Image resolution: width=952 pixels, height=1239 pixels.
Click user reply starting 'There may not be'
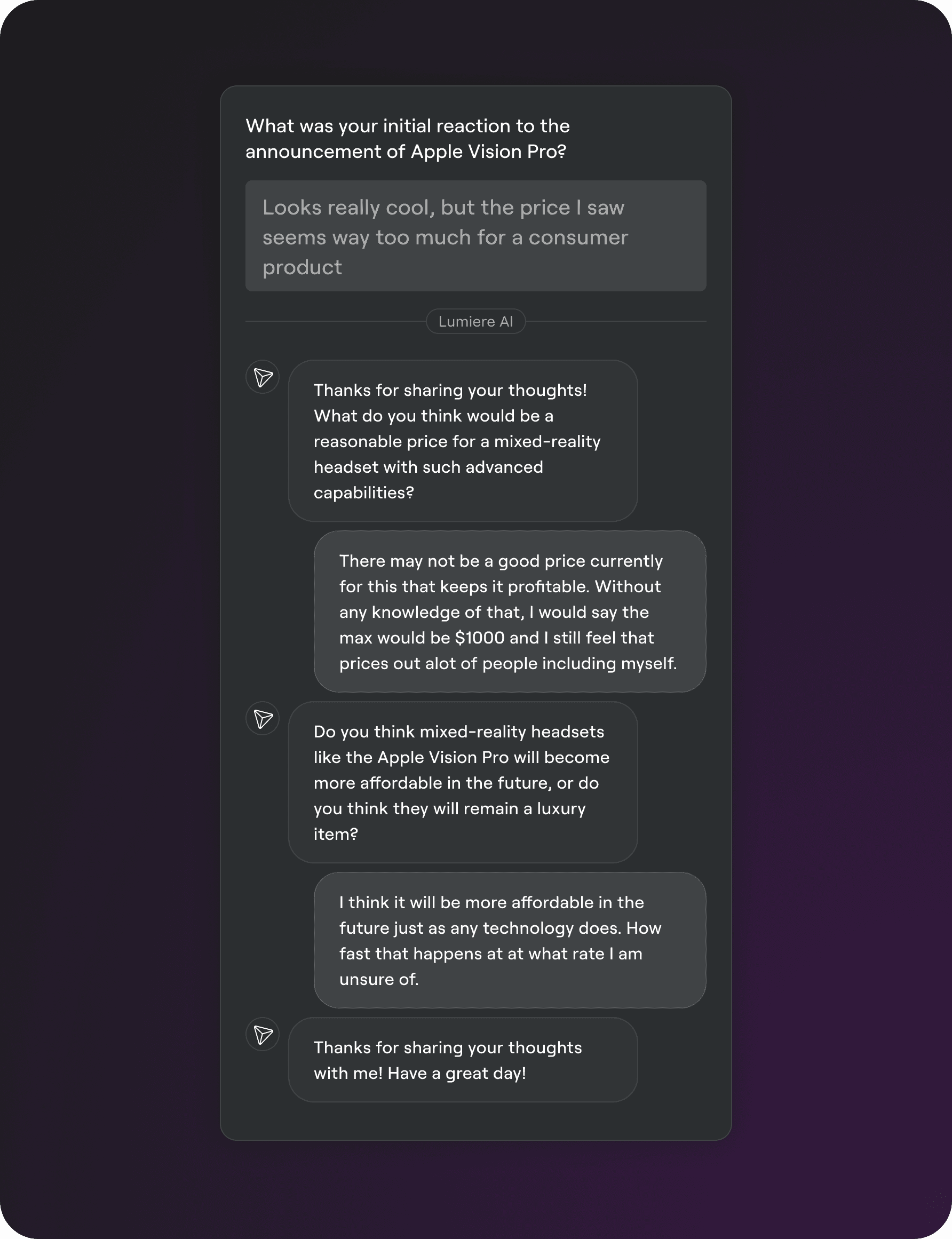[x=510, y=611]
